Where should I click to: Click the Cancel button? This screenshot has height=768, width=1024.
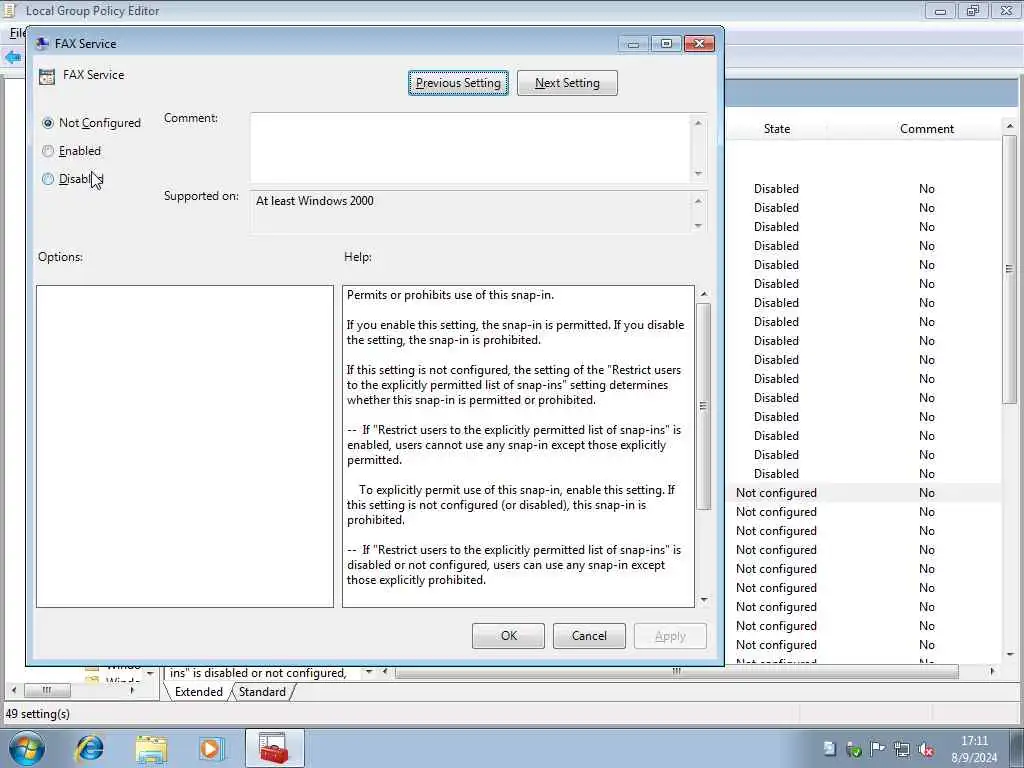589,635
